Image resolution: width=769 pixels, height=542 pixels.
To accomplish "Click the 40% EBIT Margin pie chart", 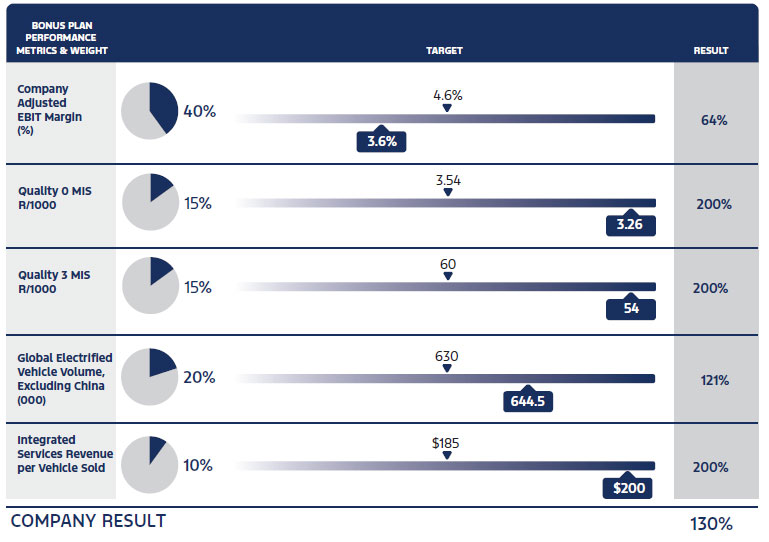I will tap(149, 111).
